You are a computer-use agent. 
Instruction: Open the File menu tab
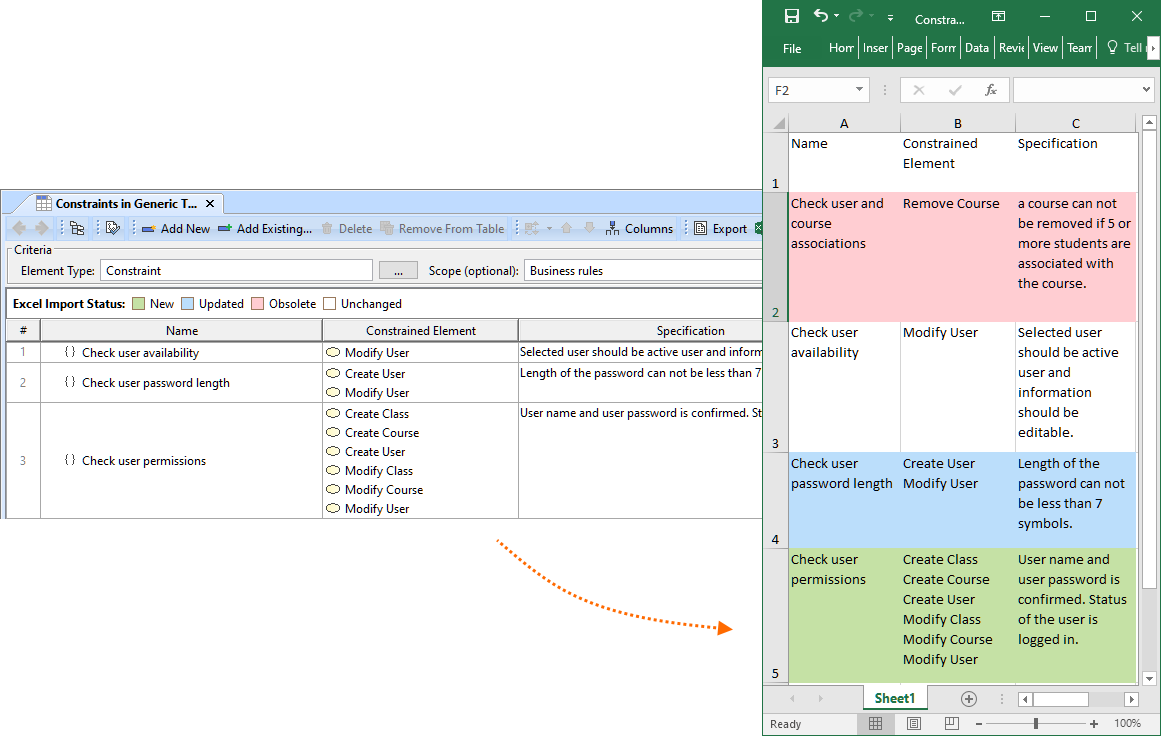pos(792,48)
